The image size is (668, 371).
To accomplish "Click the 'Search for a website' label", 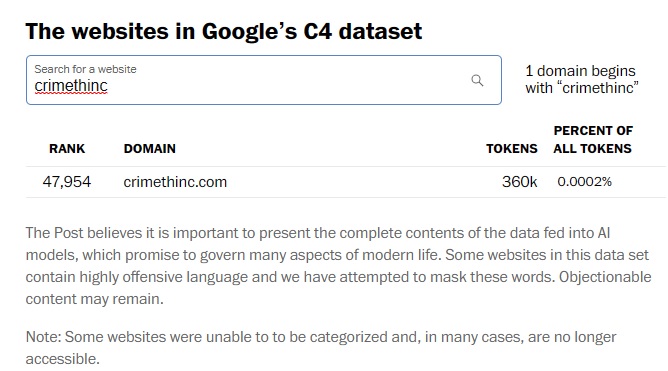I will (x=85, y=69).
